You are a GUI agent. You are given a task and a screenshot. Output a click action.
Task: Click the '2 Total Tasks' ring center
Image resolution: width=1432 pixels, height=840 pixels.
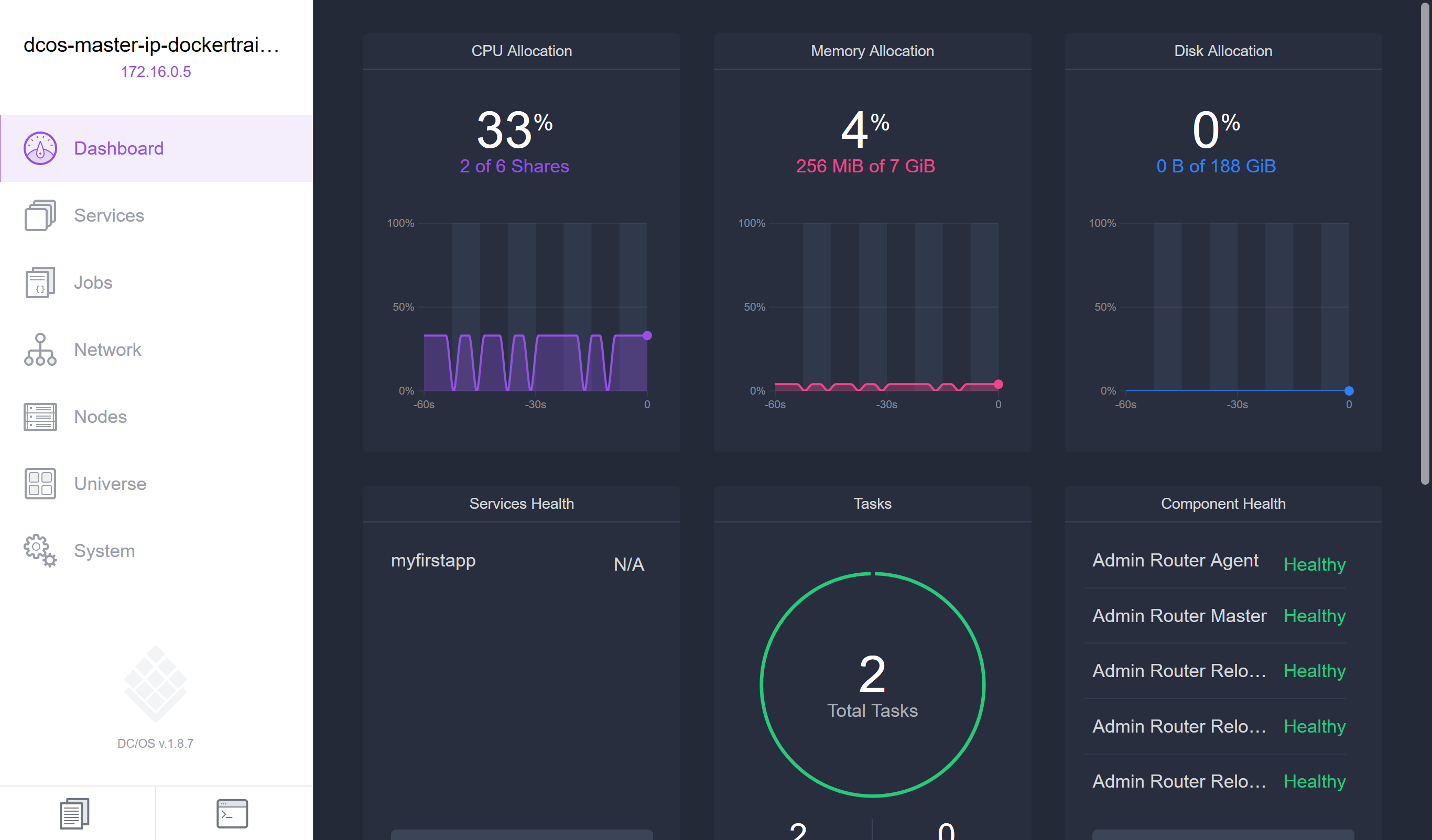(872, 684)
